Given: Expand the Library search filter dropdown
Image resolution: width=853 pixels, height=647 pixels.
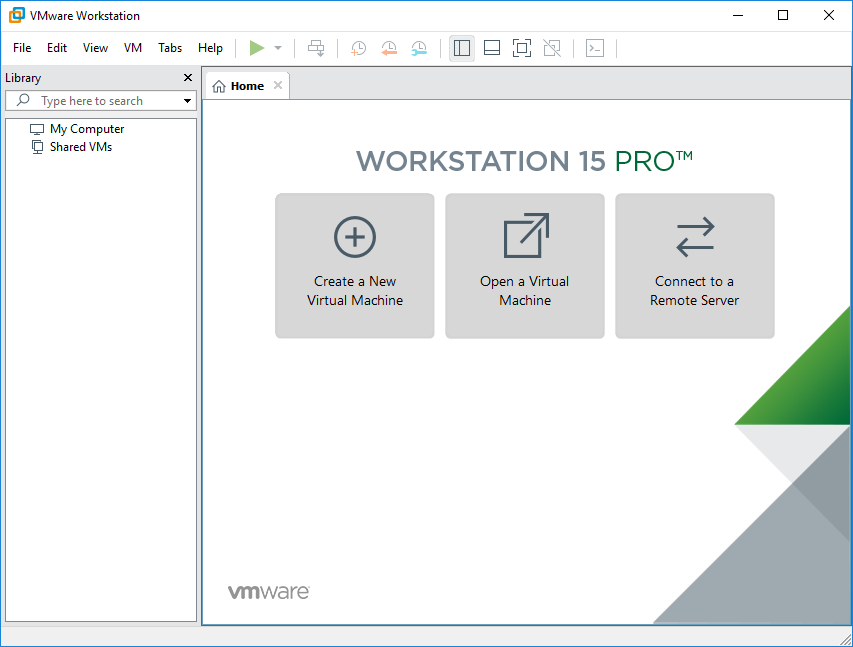Looking at the screenshot, I should click(186, 100).
